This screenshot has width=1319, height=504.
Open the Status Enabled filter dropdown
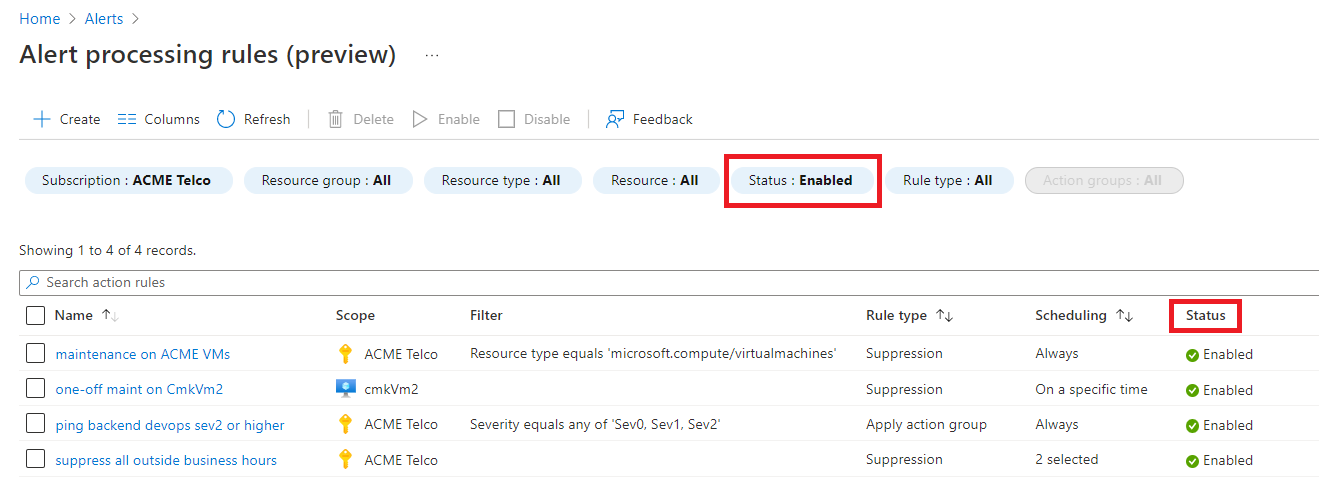[801, 180]
